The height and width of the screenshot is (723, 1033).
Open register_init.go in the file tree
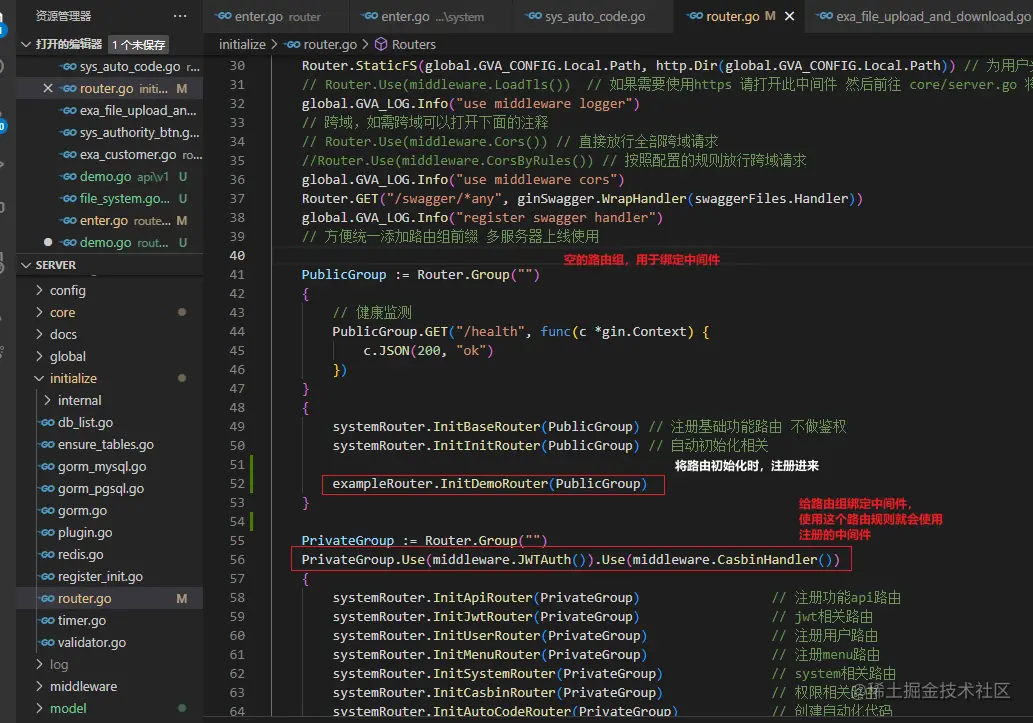pos(109,576)
